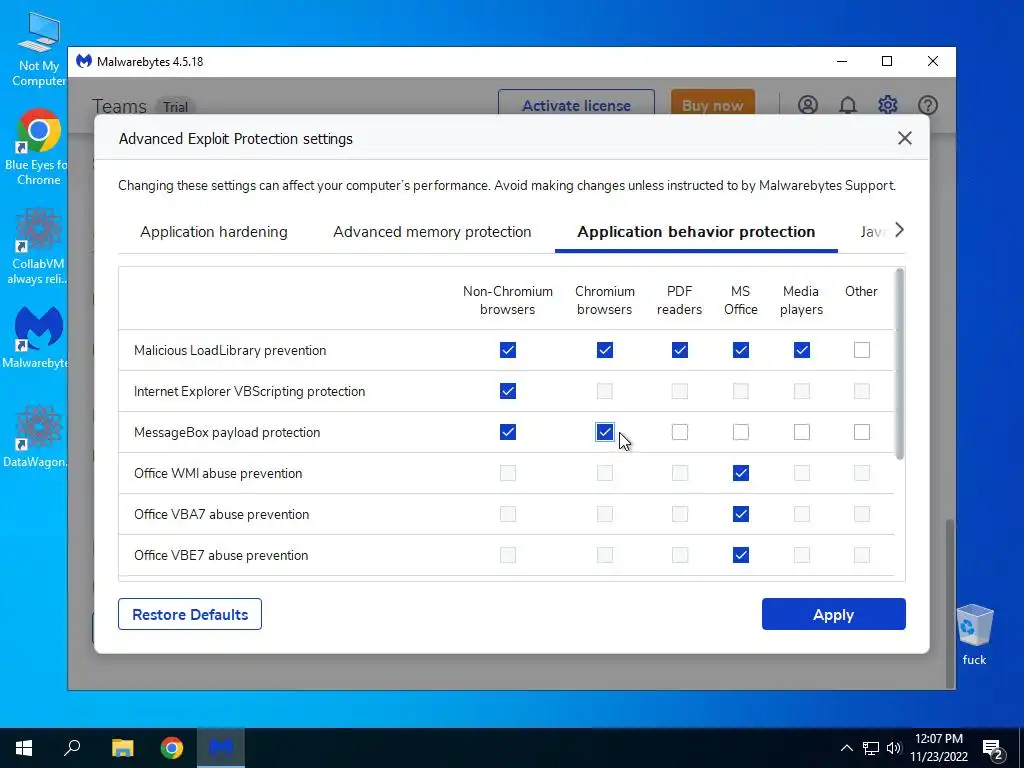1024x768 pixels.
Task: Click the Restore Defaults button
Action: pyautogui.click(x=190, y=615)
